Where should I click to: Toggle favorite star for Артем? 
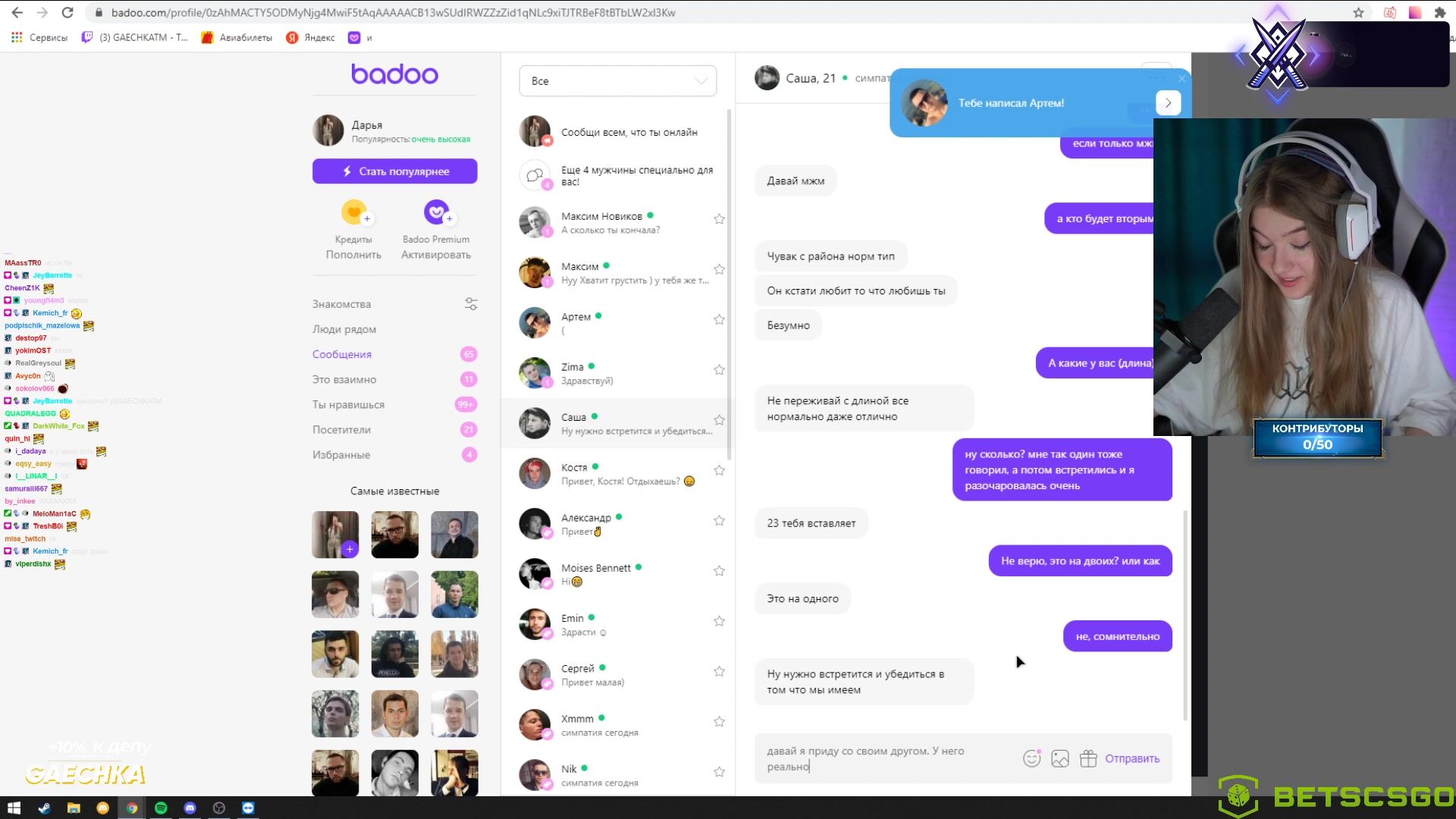[719, 320]
